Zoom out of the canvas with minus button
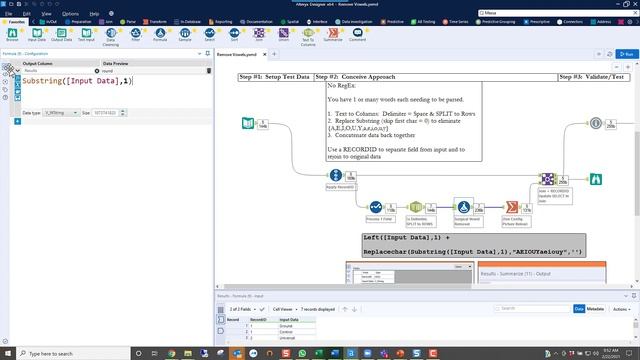This screenshot has width=640, height=360. pos(617,67)
